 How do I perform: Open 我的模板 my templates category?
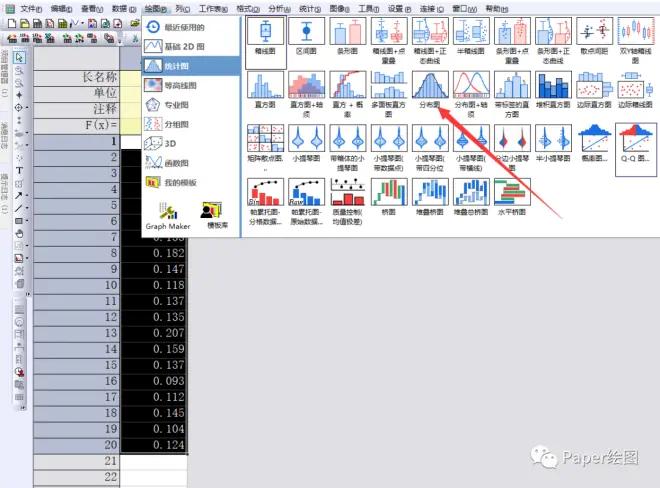click(x=192, y=182)
